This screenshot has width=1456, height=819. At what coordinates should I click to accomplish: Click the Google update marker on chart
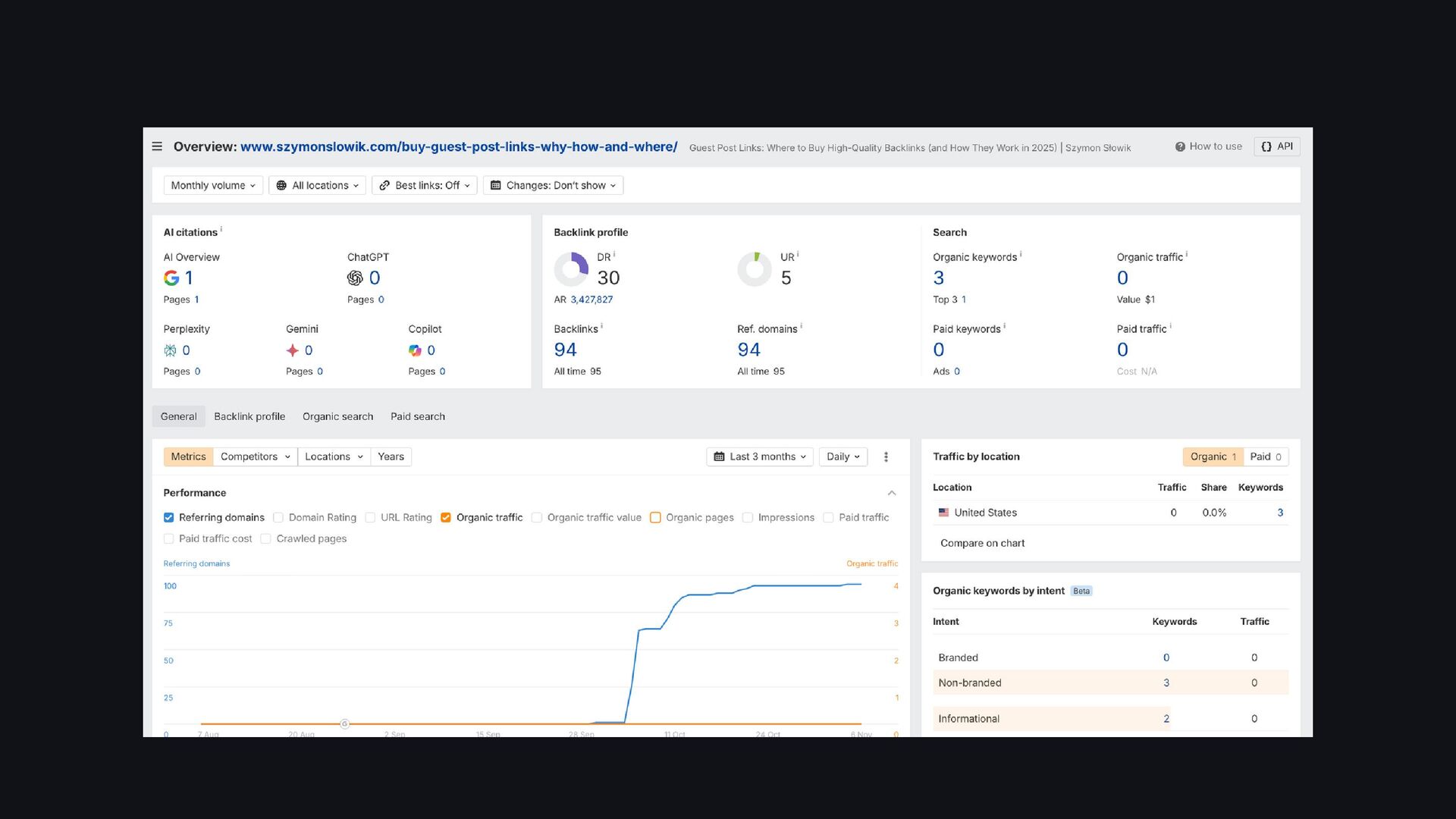tap(344, 724)
